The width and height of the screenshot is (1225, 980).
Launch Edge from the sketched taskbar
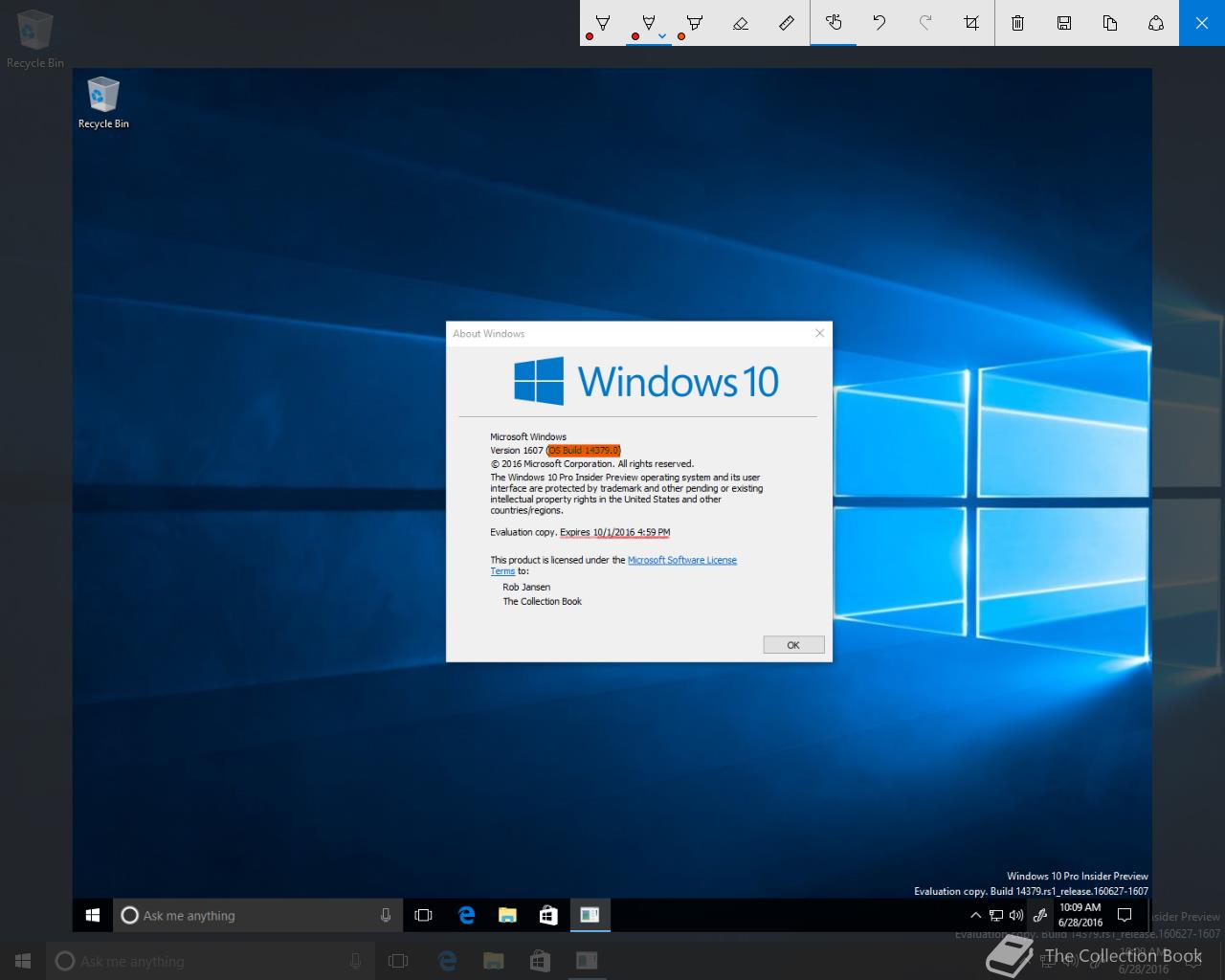466,916
